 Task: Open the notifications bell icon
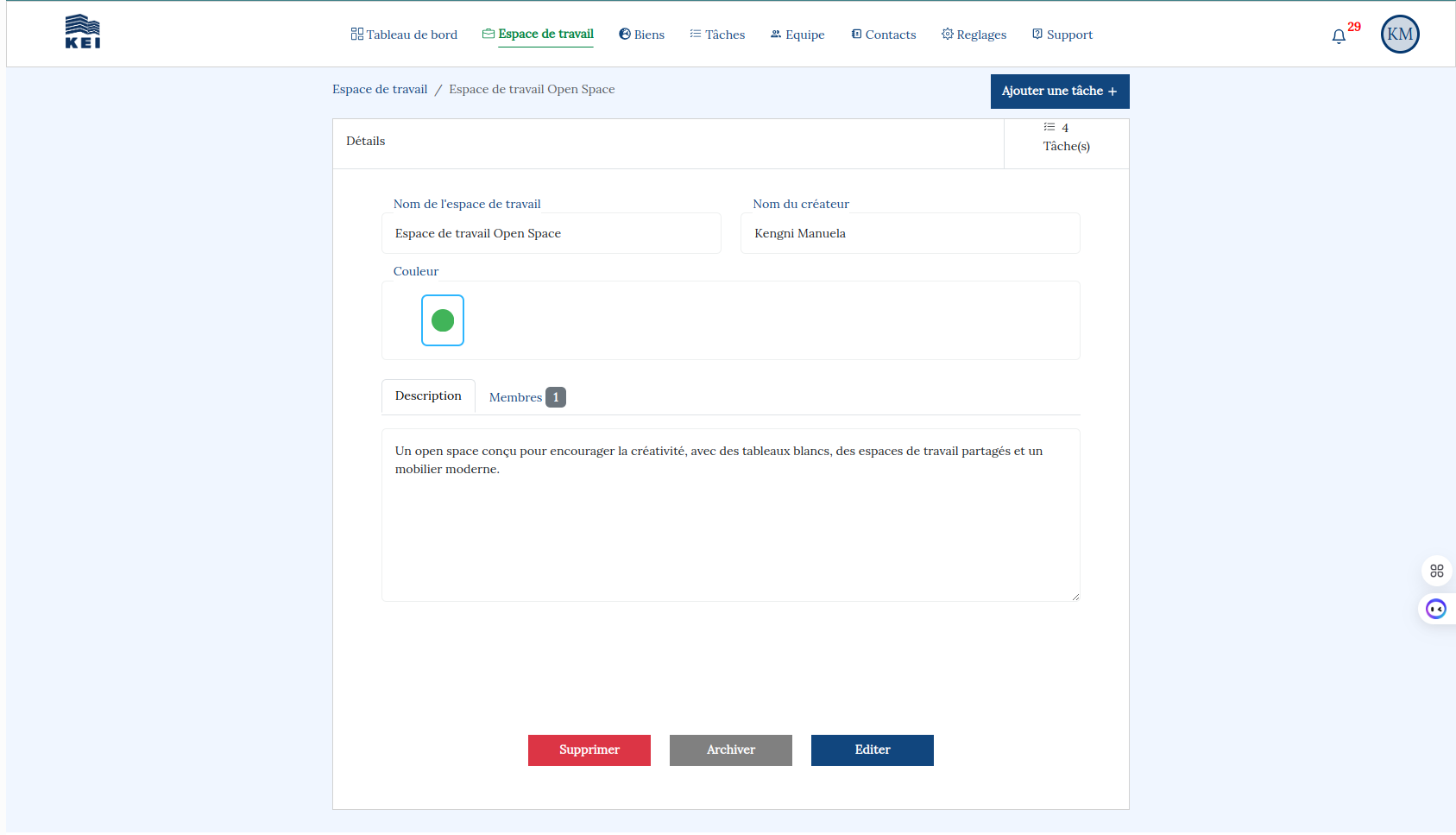1339,36
